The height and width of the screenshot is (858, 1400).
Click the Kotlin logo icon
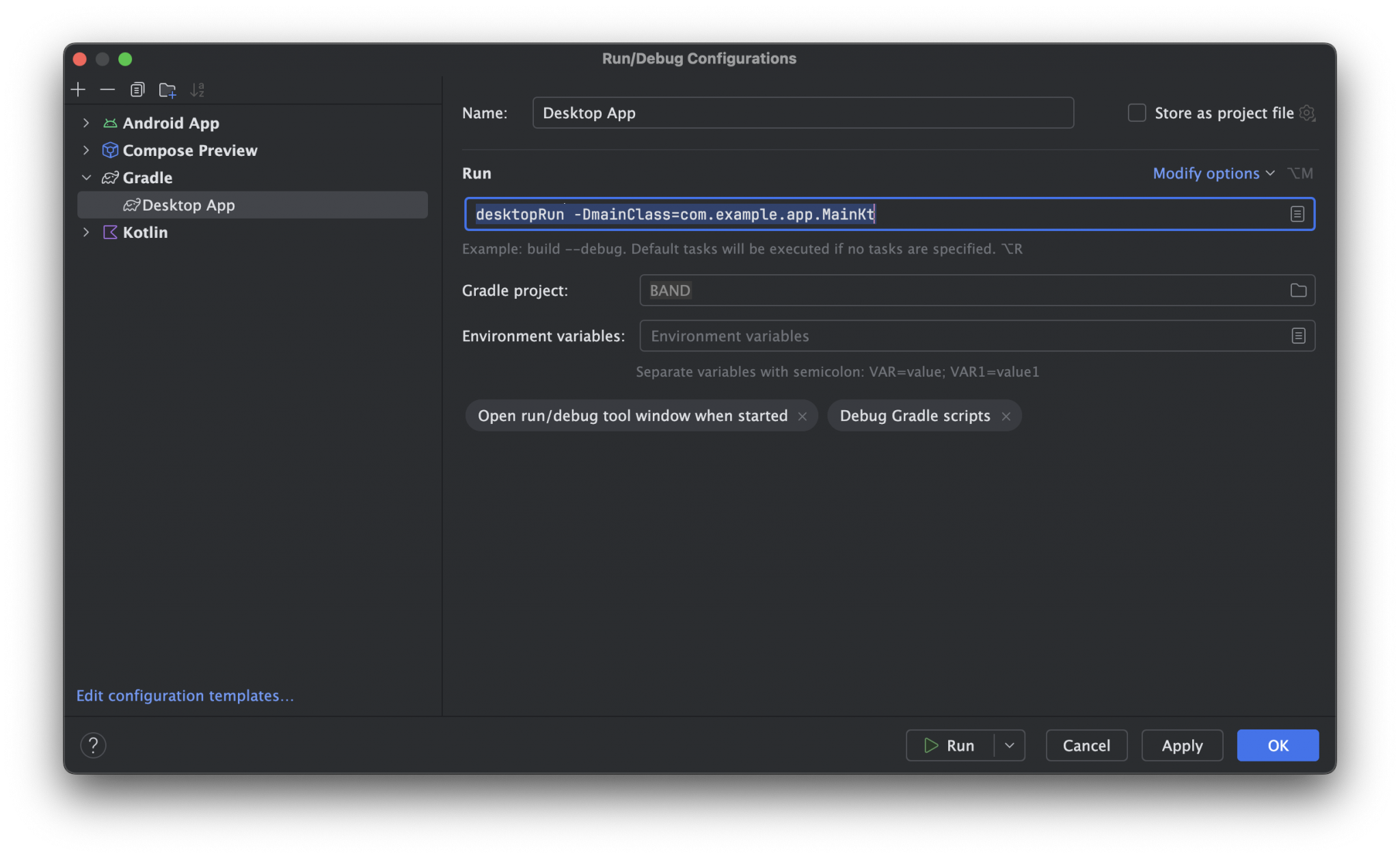pos(110,232)
